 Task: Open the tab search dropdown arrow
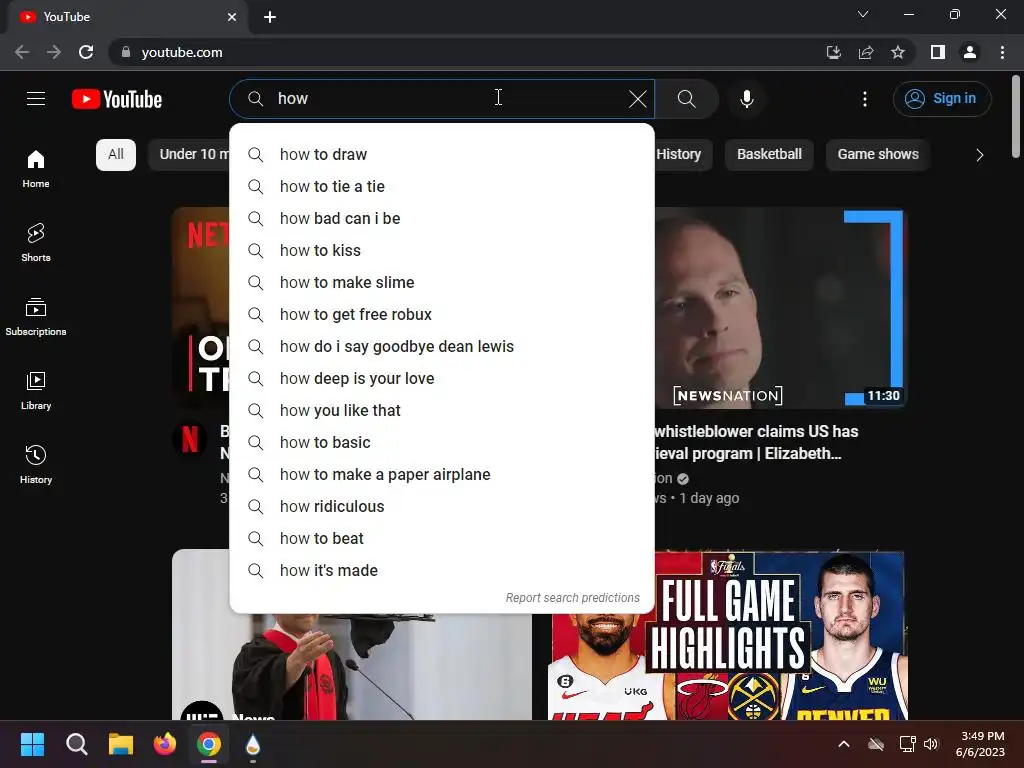pyautogui.click(x=863, y=14)
